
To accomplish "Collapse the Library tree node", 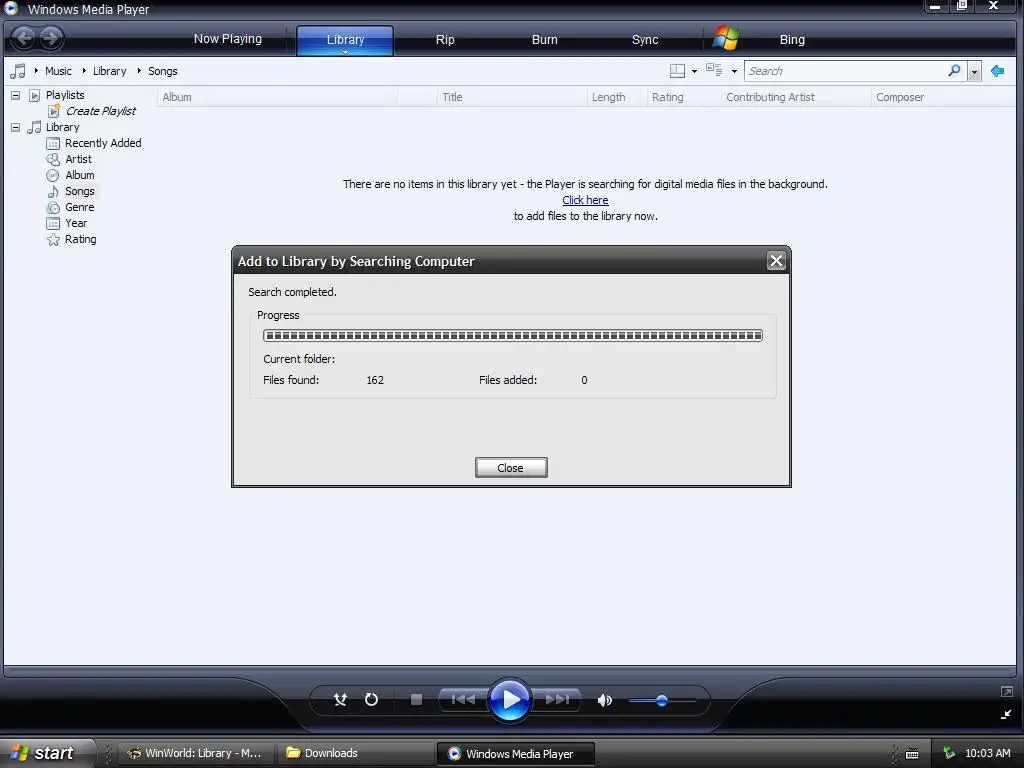I will pos(15,127).
